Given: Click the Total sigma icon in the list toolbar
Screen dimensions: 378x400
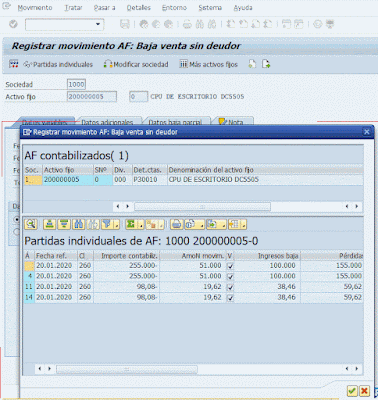Looking at the screenshot, I should click(131, 224).
